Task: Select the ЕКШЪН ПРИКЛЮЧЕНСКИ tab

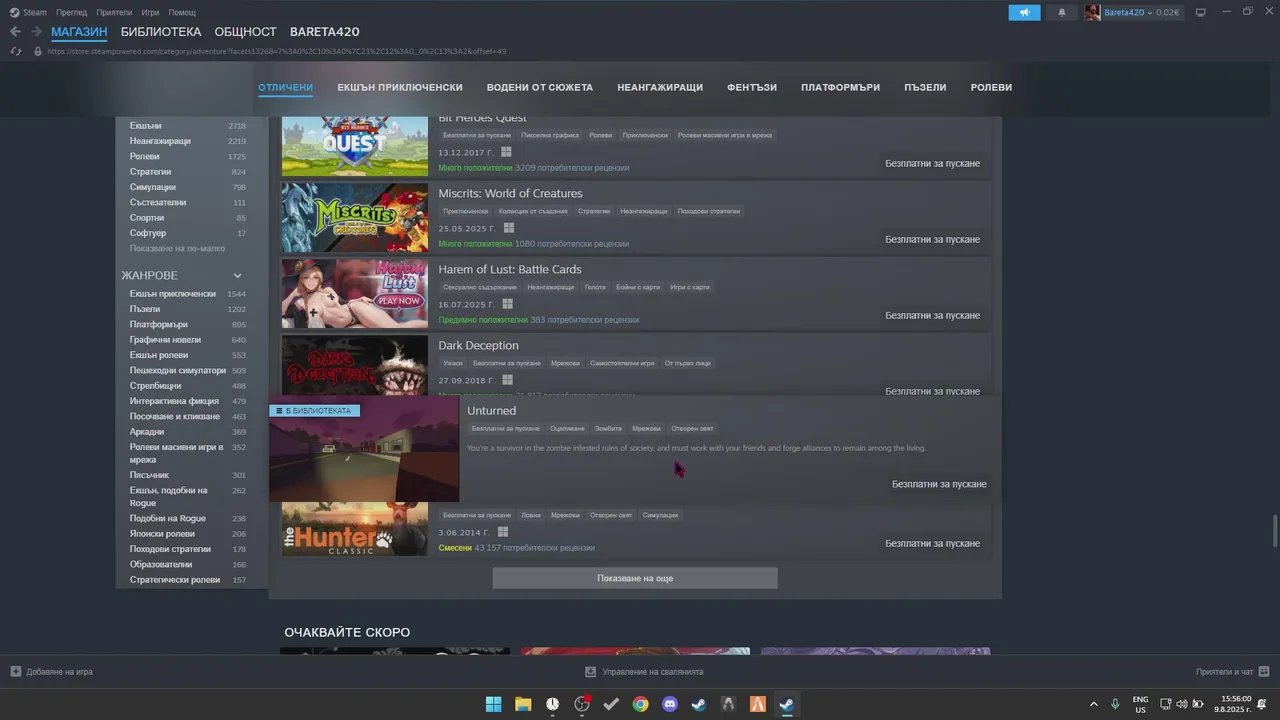Action: (x=400, y=87)
